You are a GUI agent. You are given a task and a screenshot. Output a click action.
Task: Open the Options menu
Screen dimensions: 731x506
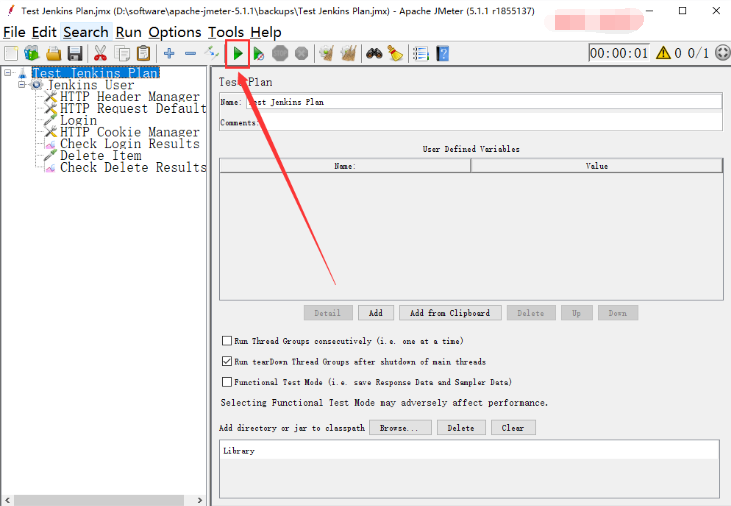tap(175, 32)
